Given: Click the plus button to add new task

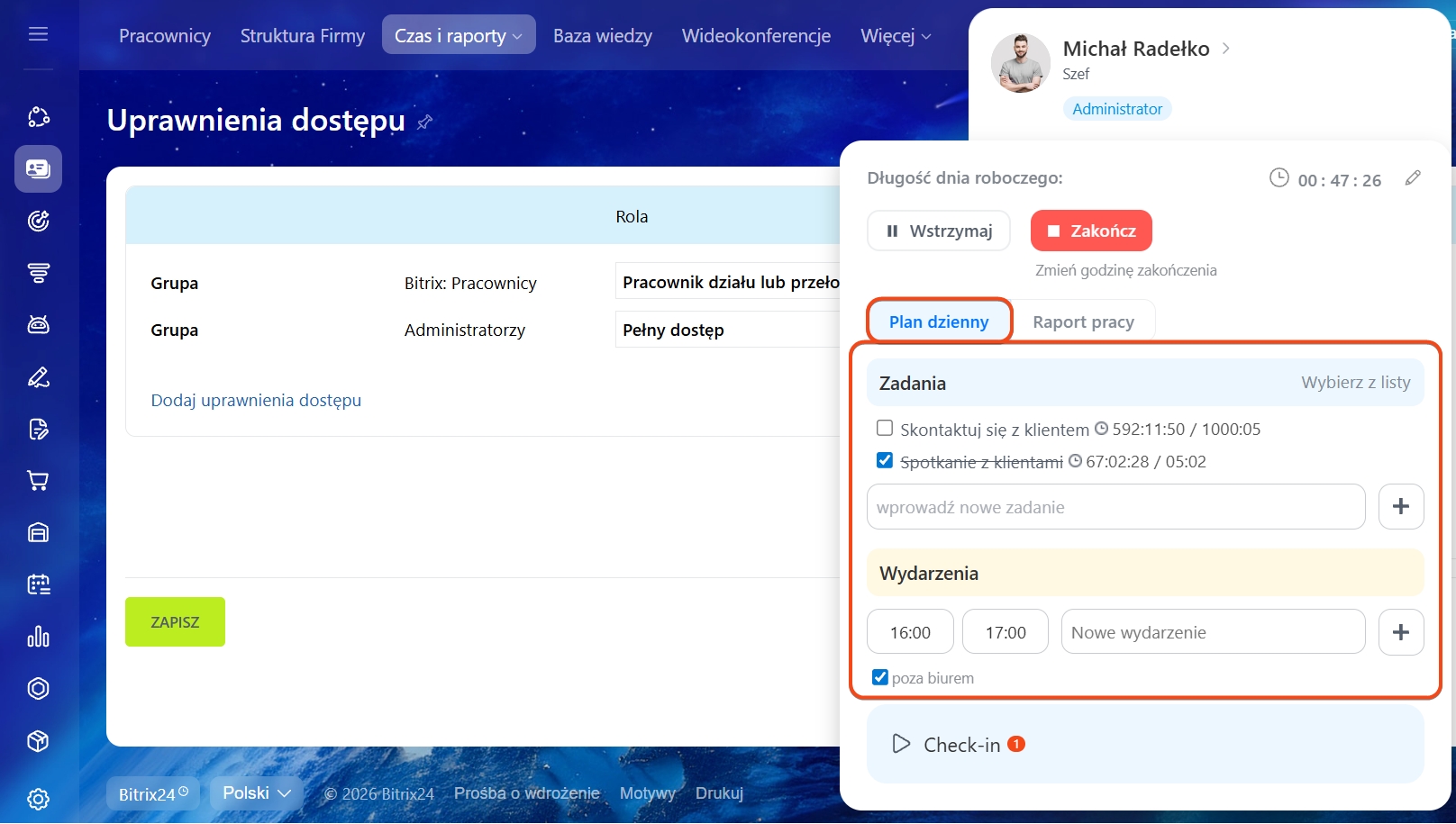Looking at the screenshot, I should coord(1400,506).
